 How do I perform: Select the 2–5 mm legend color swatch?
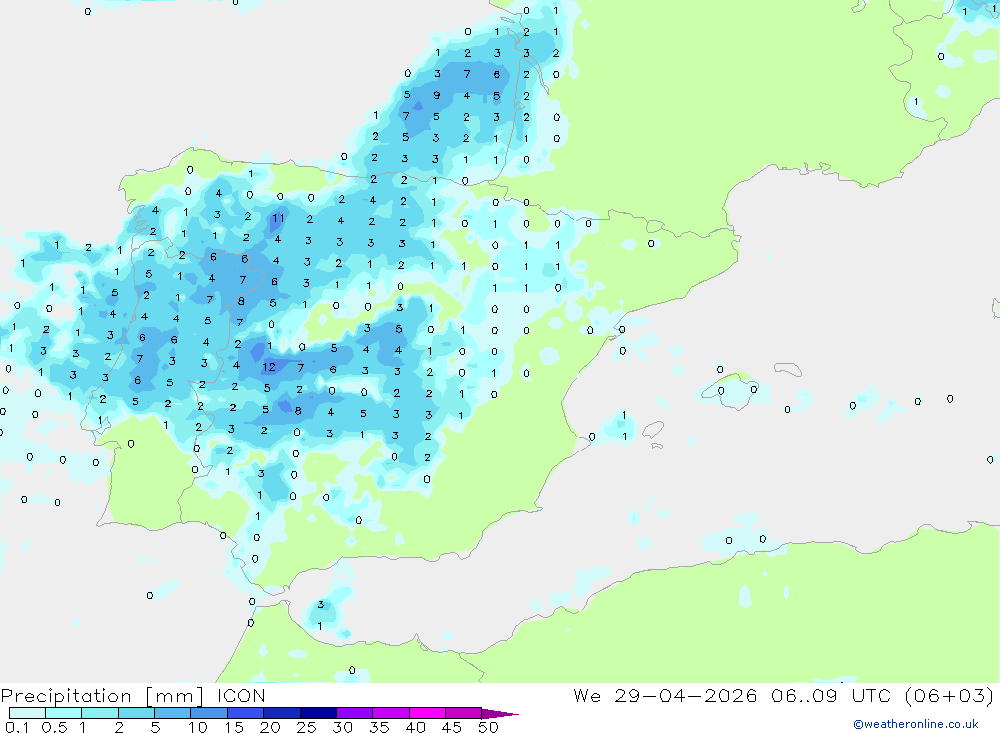(x=136, y=713)
